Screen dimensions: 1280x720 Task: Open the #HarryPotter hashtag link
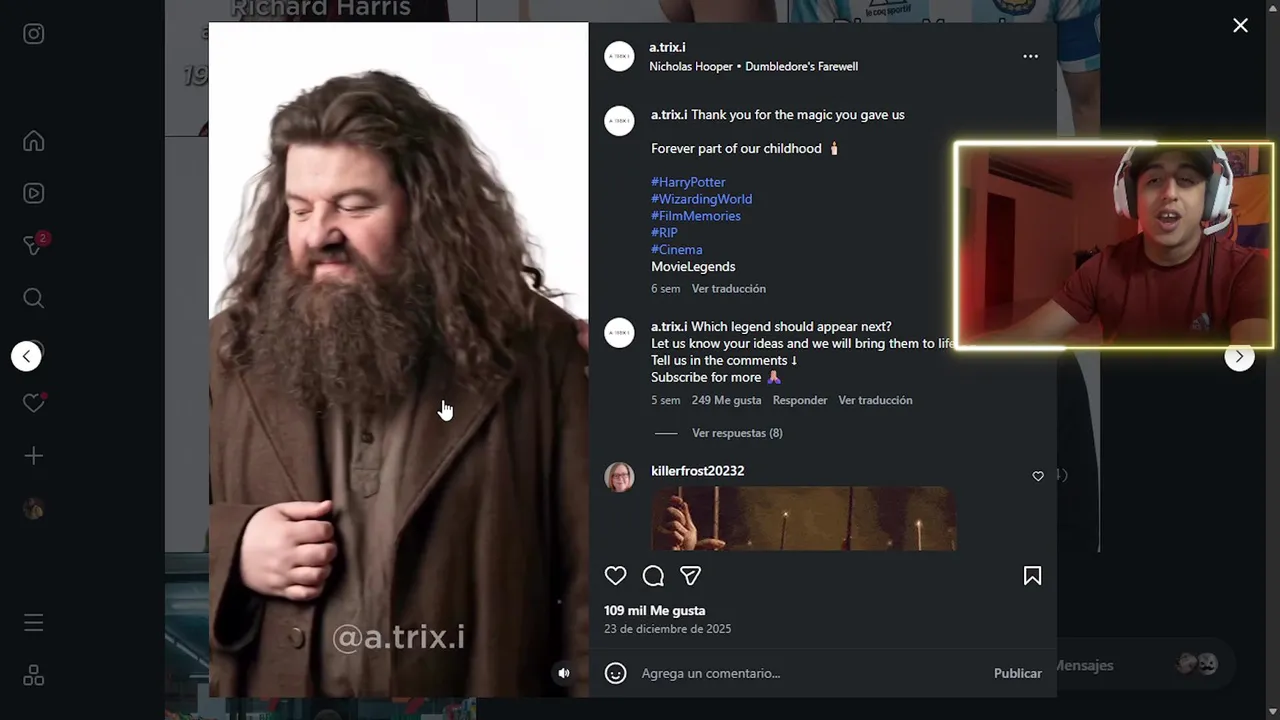point(688,182)
